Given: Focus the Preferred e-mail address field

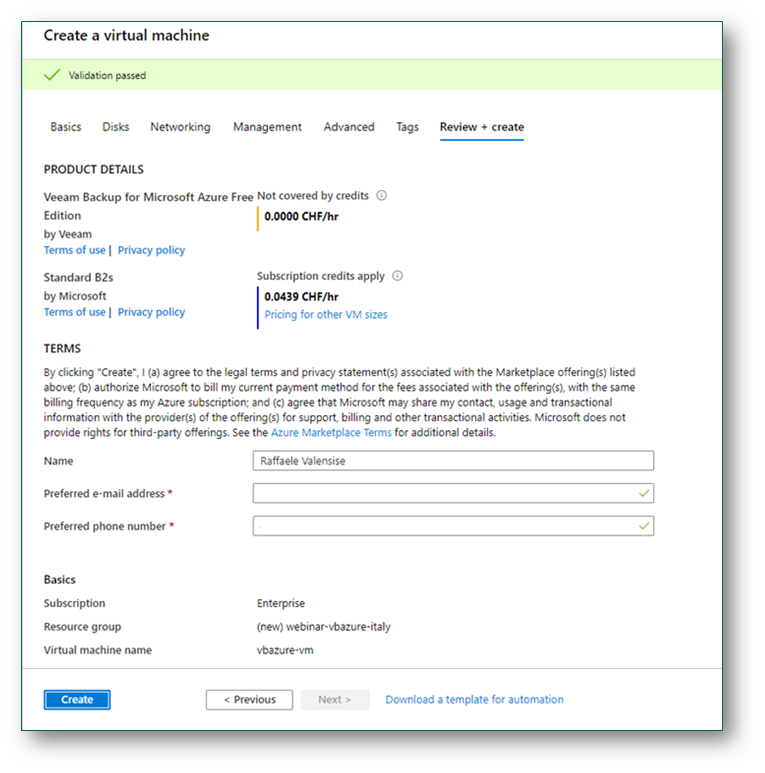Looking at the screenshot, I should pos(453,493).
